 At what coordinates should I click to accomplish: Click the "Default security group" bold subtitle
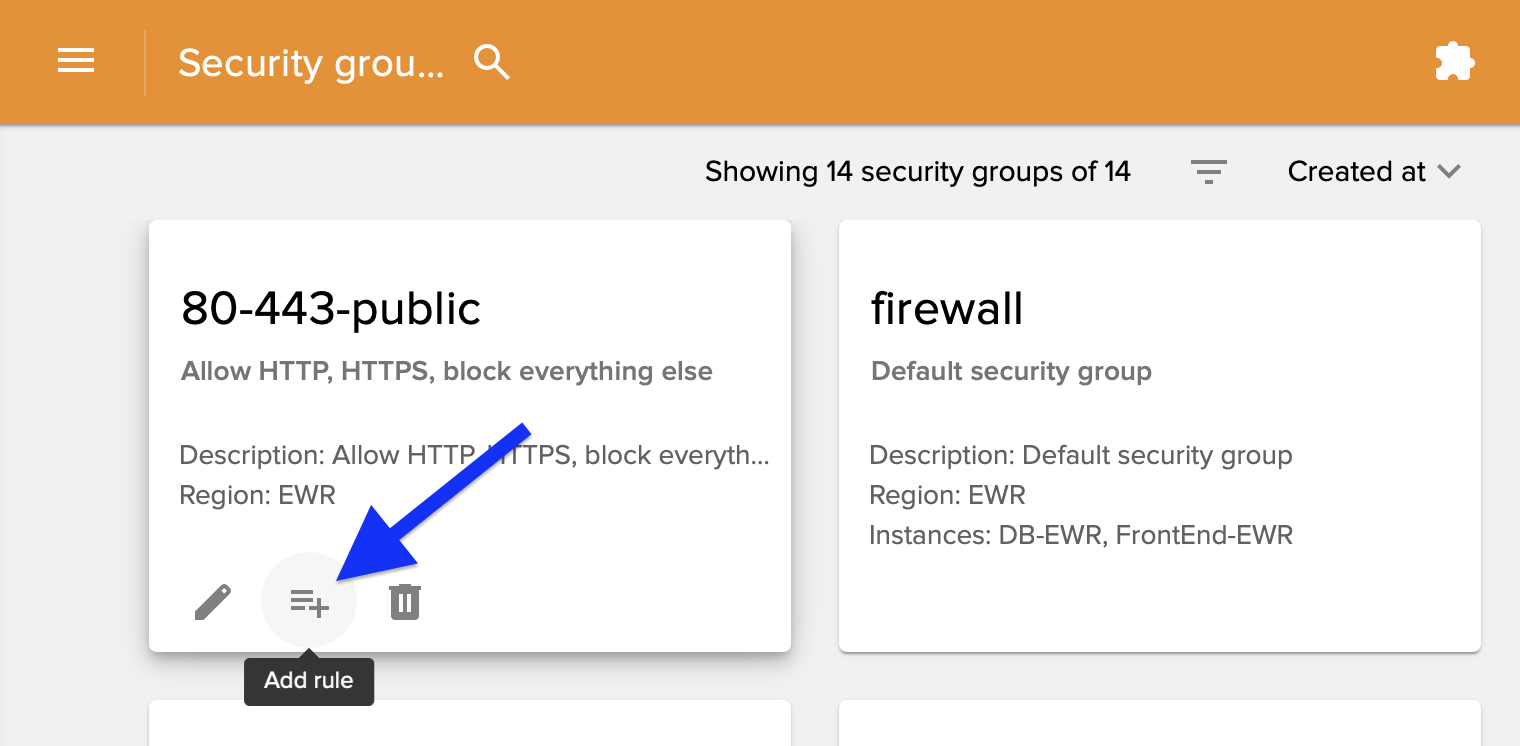(1011, 372)
